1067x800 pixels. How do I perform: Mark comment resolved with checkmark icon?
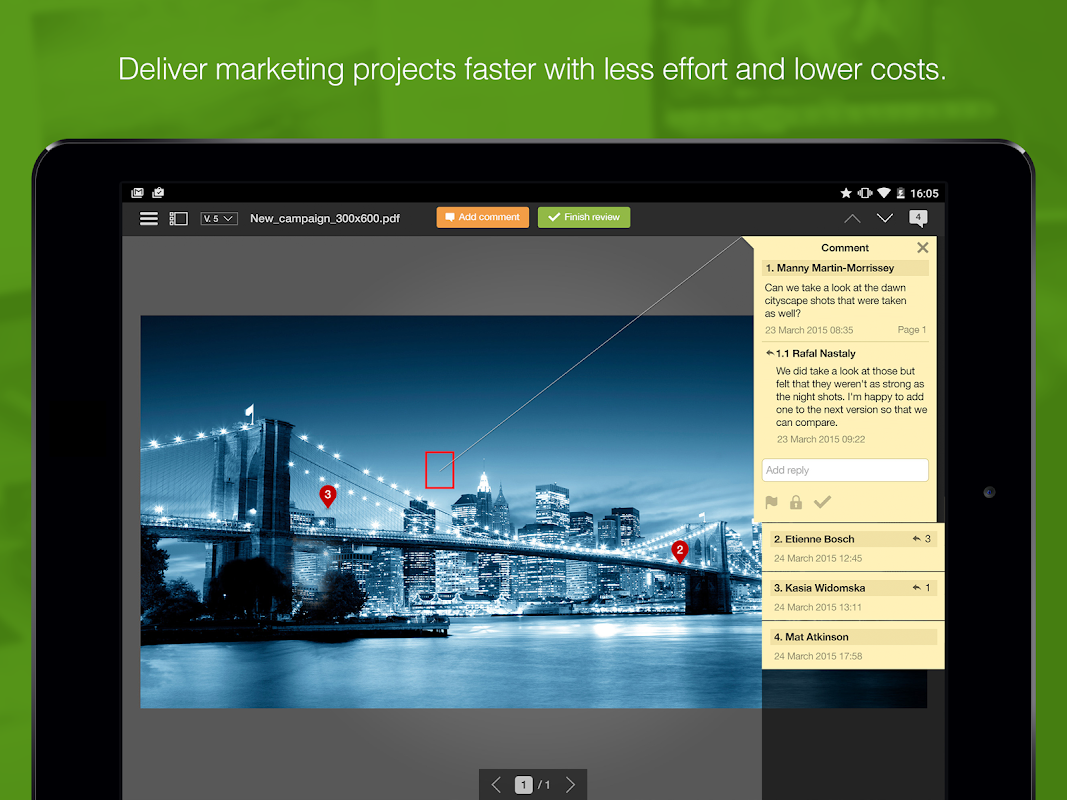tap(822, 502)
